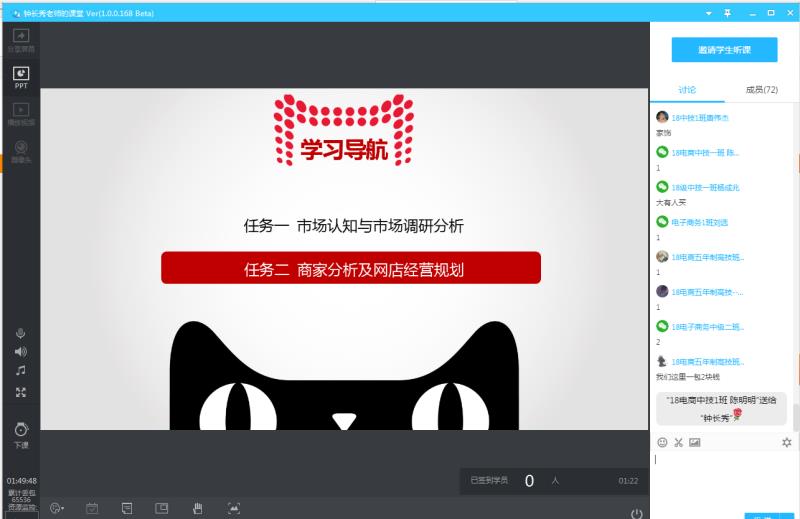
Task: Mute the microphone icon
Action: (20, 333)
